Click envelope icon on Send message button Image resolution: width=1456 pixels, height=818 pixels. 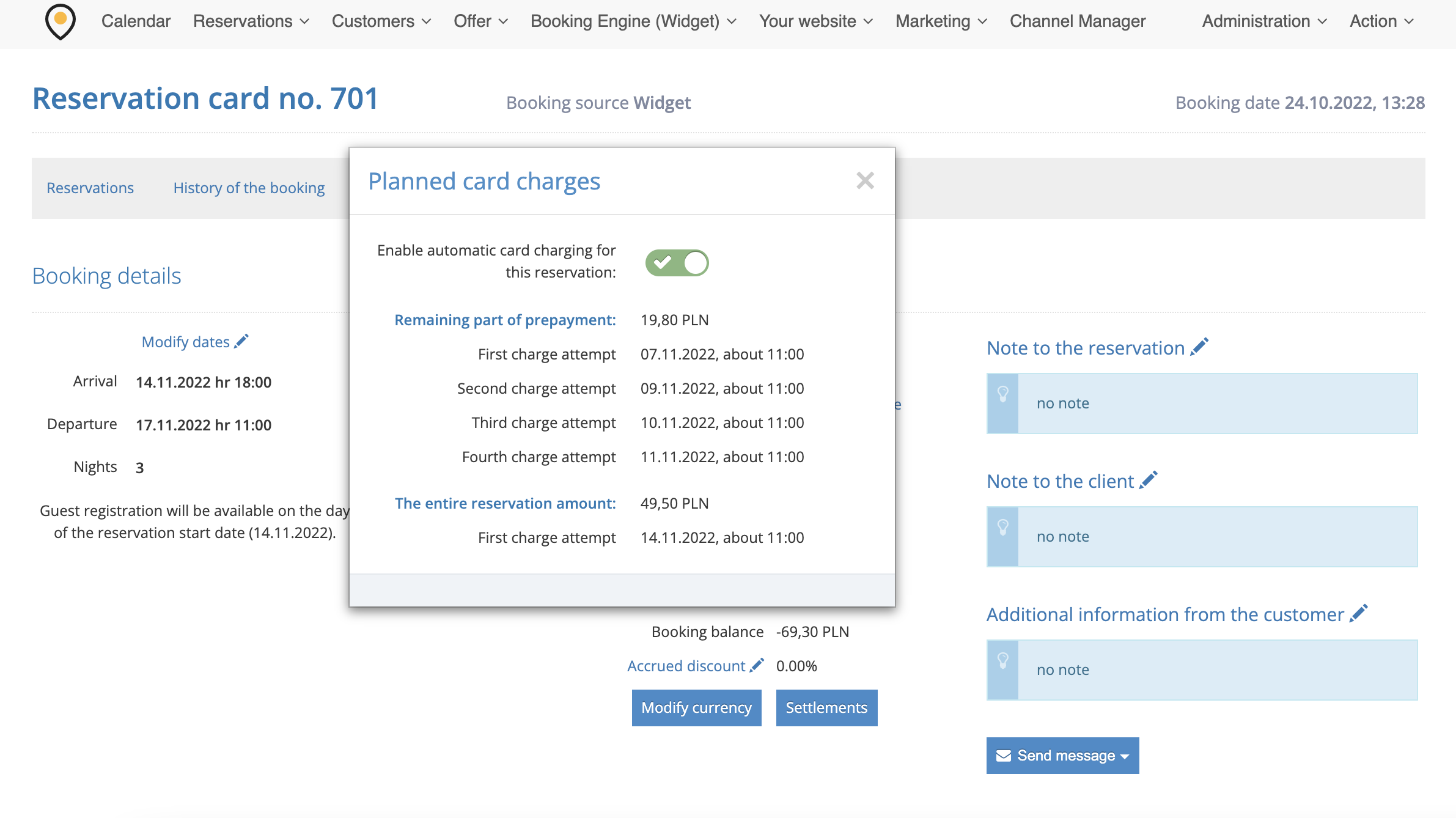(x=1003, y=756)
